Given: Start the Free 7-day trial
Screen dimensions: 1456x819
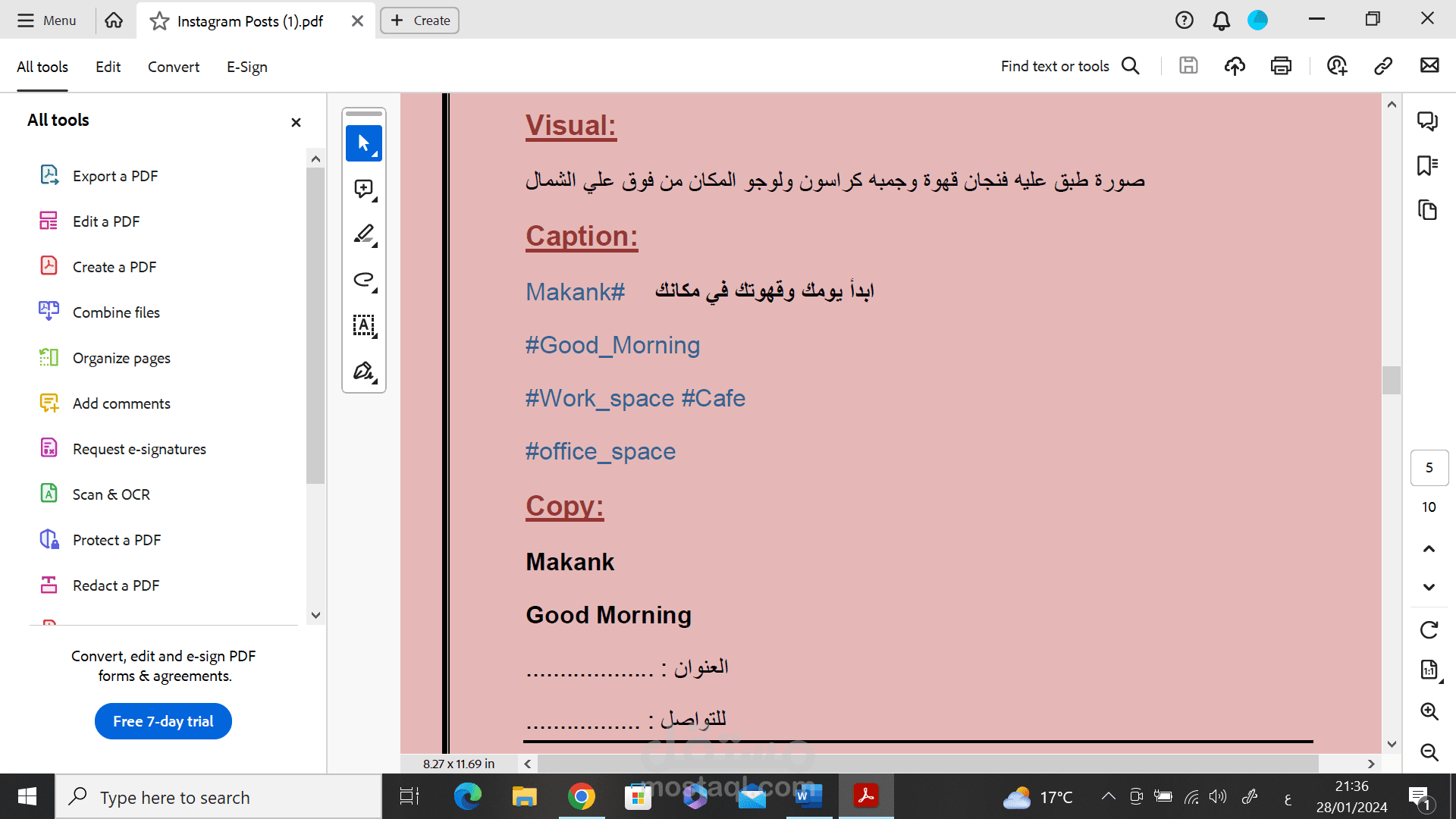Looking at the screenshot, I should click(163, 721).
